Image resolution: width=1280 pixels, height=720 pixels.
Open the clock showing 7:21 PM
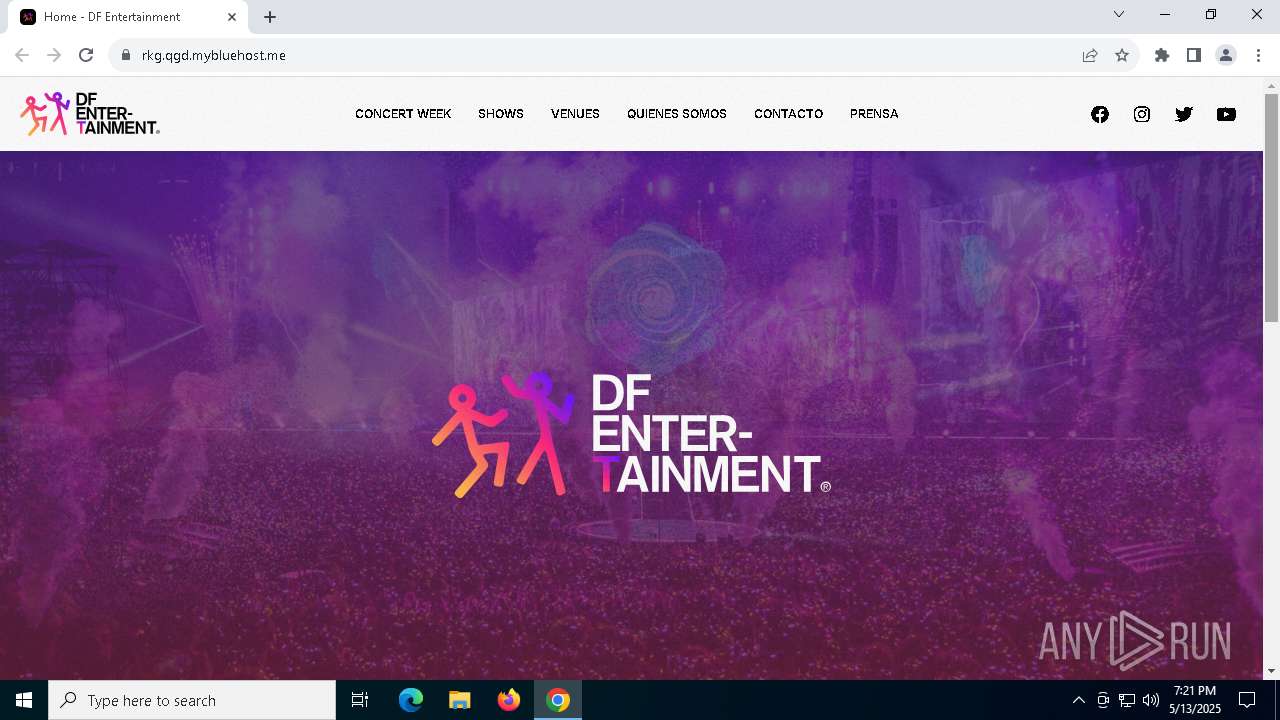1195,700
